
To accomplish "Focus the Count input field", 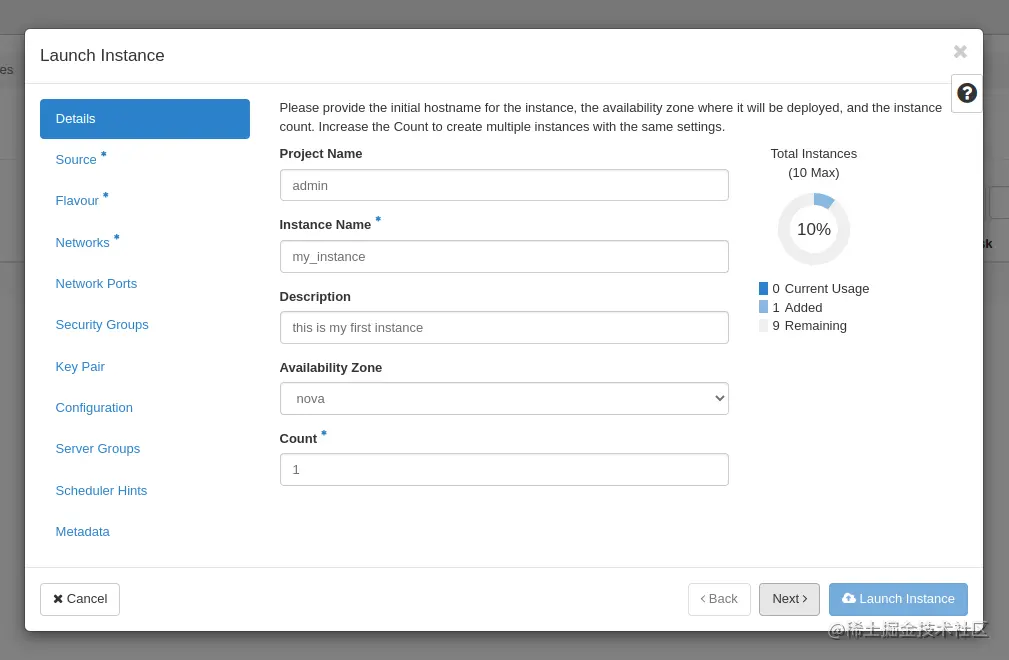I will click(504, 469).
